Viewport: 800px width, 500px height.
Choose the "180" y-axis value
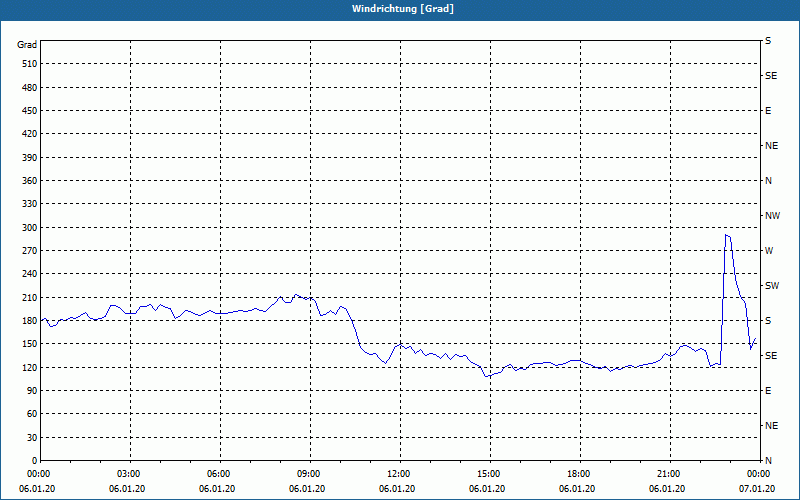click(30, 321)
